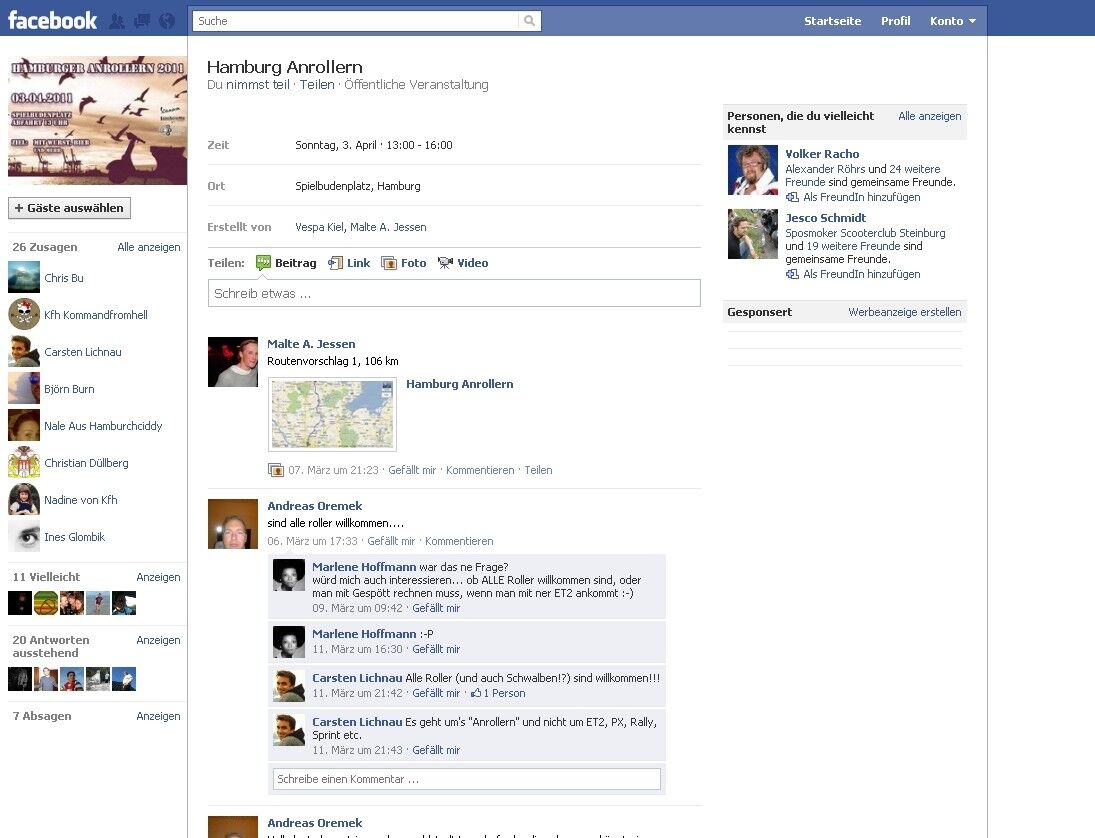This screenshot has height=838, width=1095.
Task: Select the Video share icon
Action: 445,263
